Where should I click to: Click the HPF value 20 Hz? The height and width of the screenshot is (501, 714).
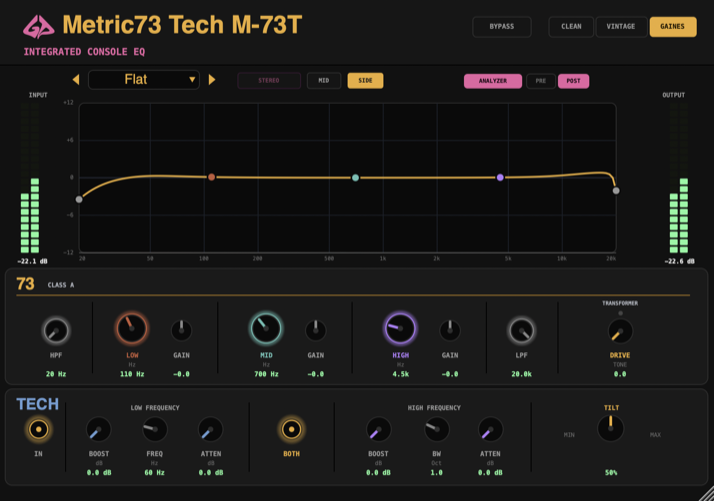(x=56, y=374)
